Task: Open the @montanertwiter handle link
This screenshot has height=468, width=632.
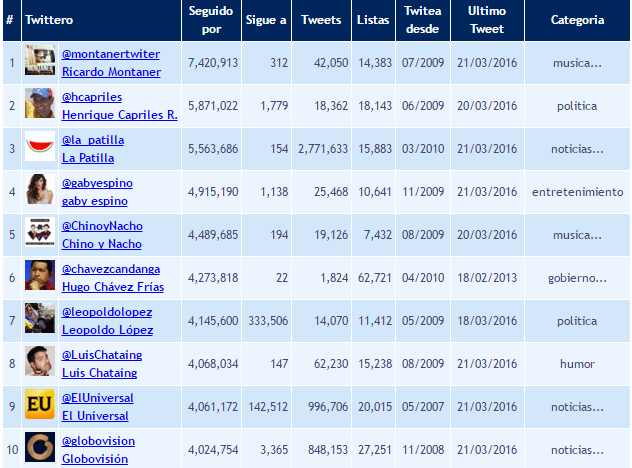Action: click(x=111, y=54)
